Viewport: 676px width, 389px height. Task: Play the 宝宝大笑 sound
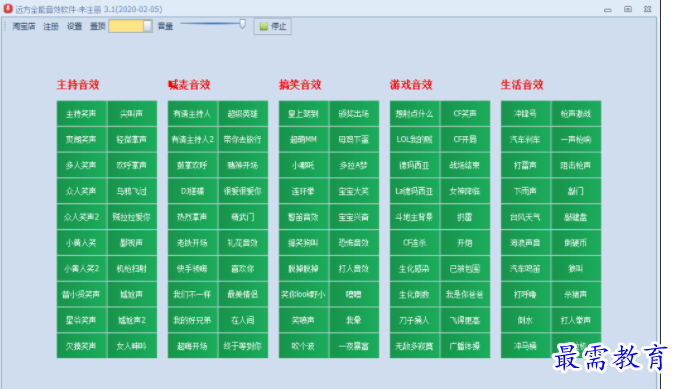[354, 191]
